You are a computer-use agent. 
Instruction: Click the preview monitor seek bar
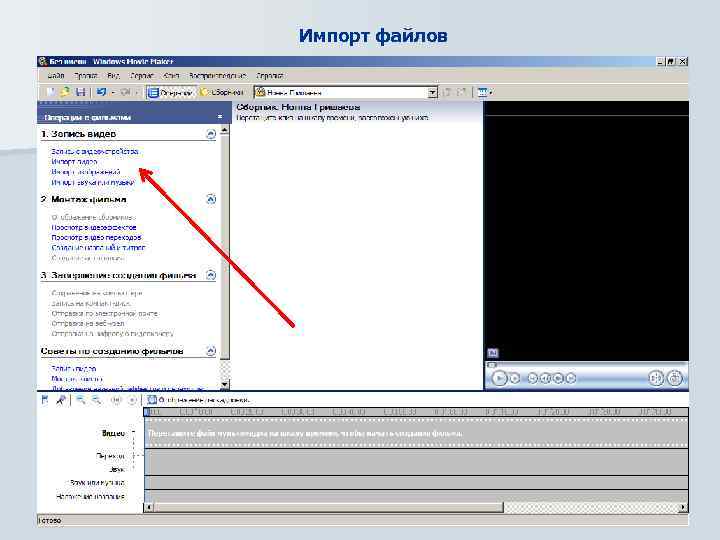587,365
